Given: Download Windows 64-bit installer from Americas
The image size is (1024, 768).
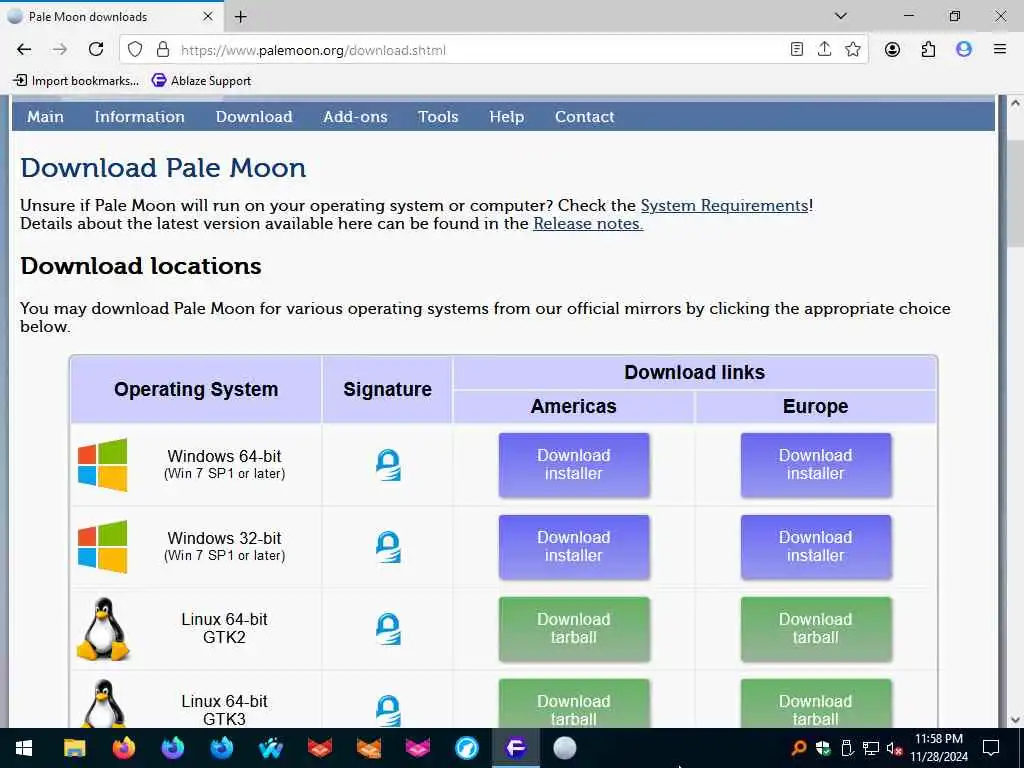Looking at the screenshot, I should tap(574, 465).
